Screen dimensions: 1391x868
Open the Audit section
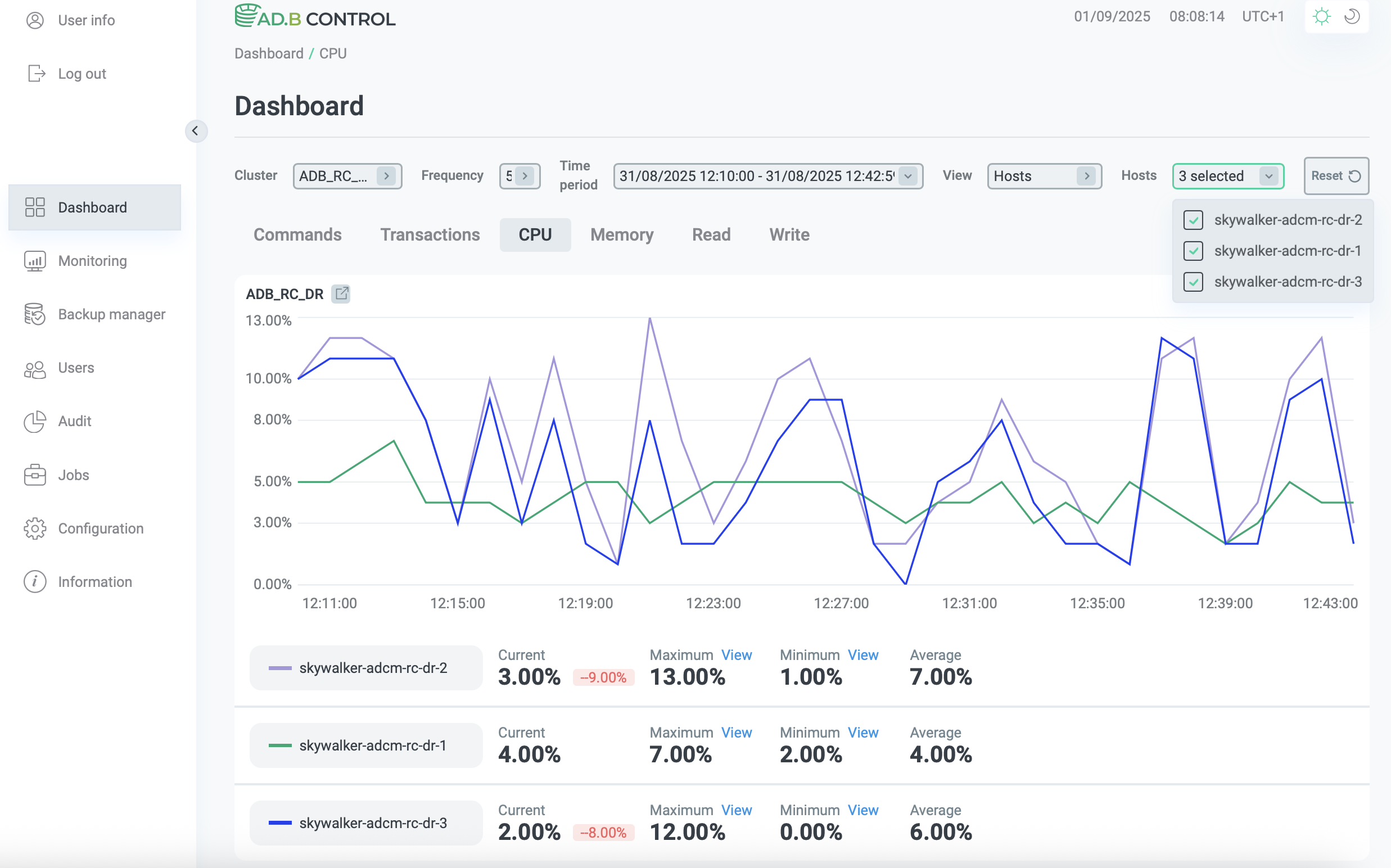point(74,421)
